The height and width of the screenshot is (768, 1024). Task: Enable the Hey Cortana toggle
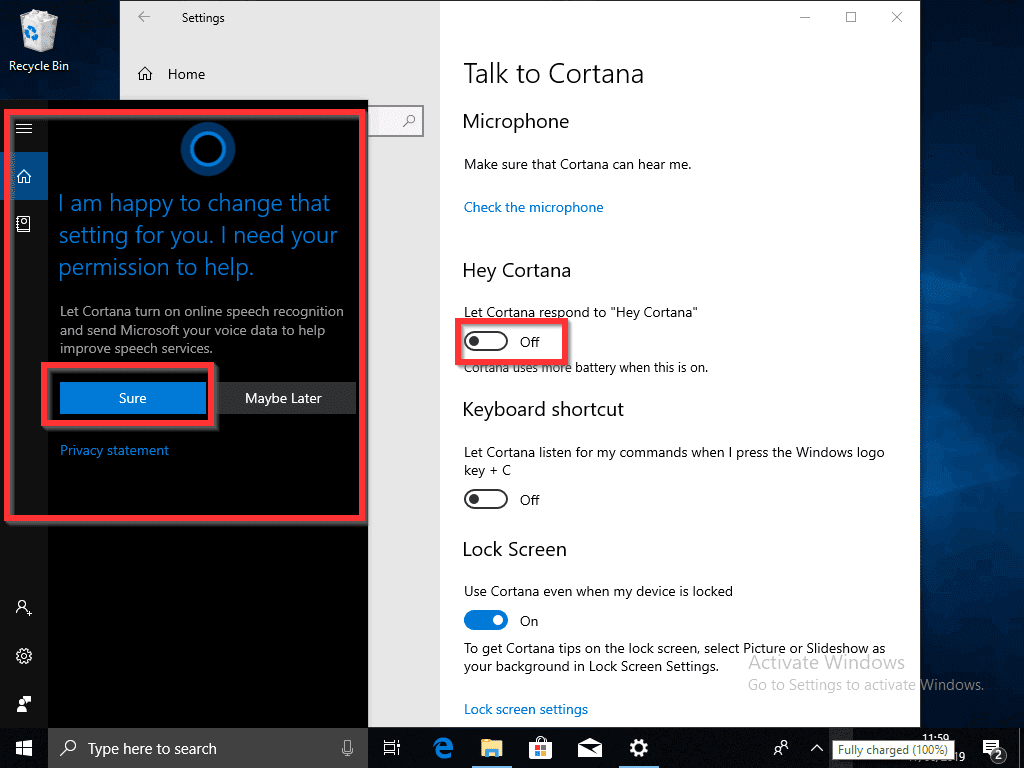pos(486,340)
